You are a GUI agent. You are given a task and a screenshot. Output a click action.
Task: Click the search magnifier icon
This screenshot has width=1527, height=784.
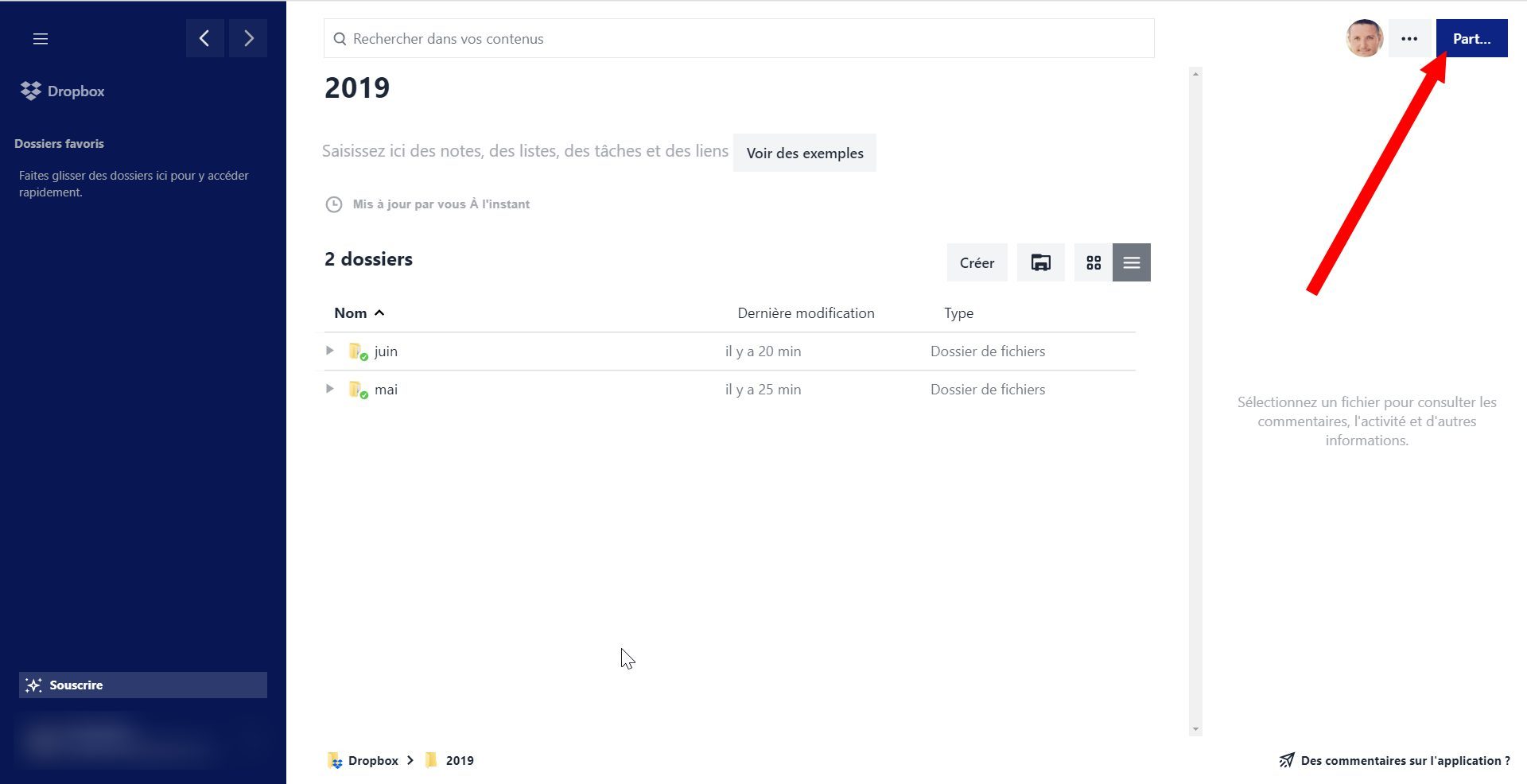[x=340, y=39]
